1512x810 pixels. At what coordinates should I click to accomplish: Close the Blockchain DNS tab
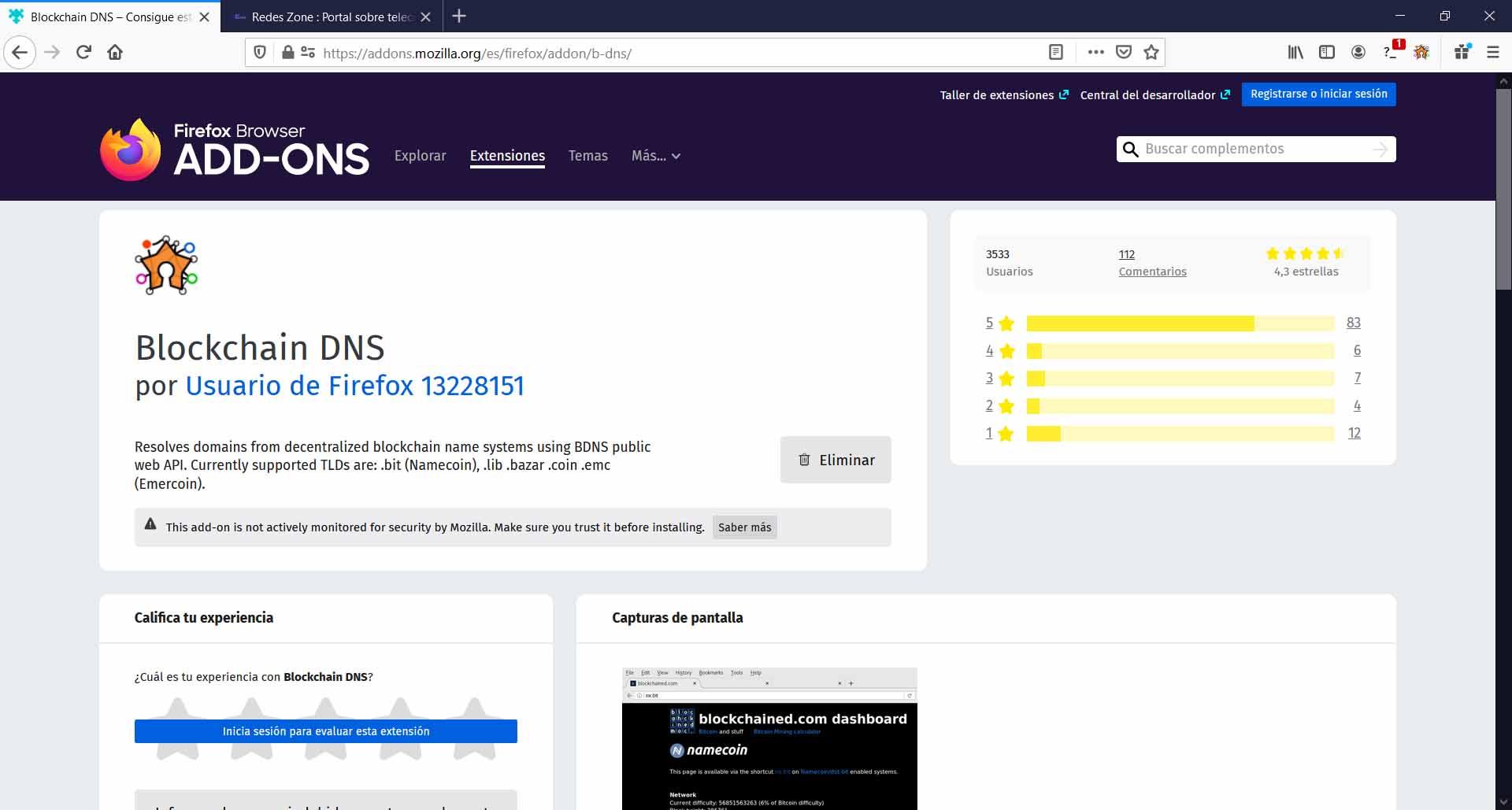coord(205,17)
